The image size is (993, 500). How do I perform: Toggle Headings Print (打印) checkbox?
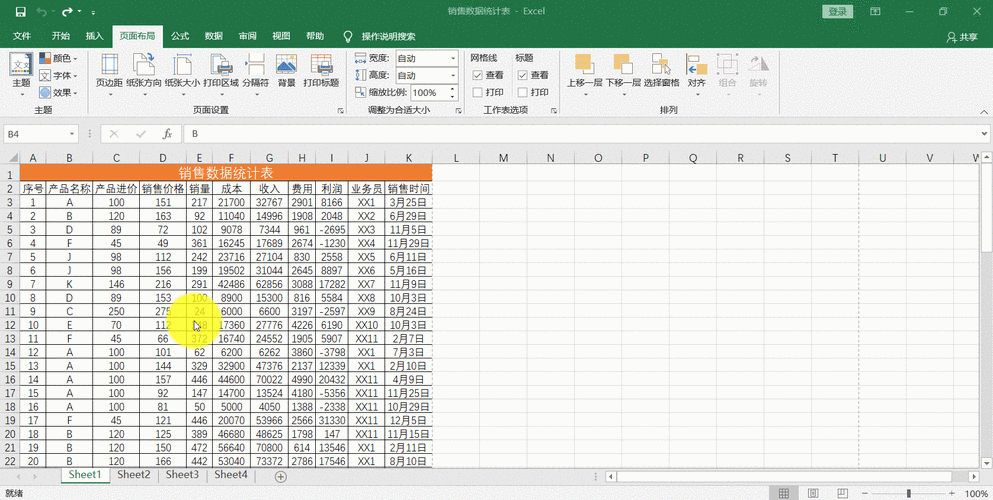522,92
